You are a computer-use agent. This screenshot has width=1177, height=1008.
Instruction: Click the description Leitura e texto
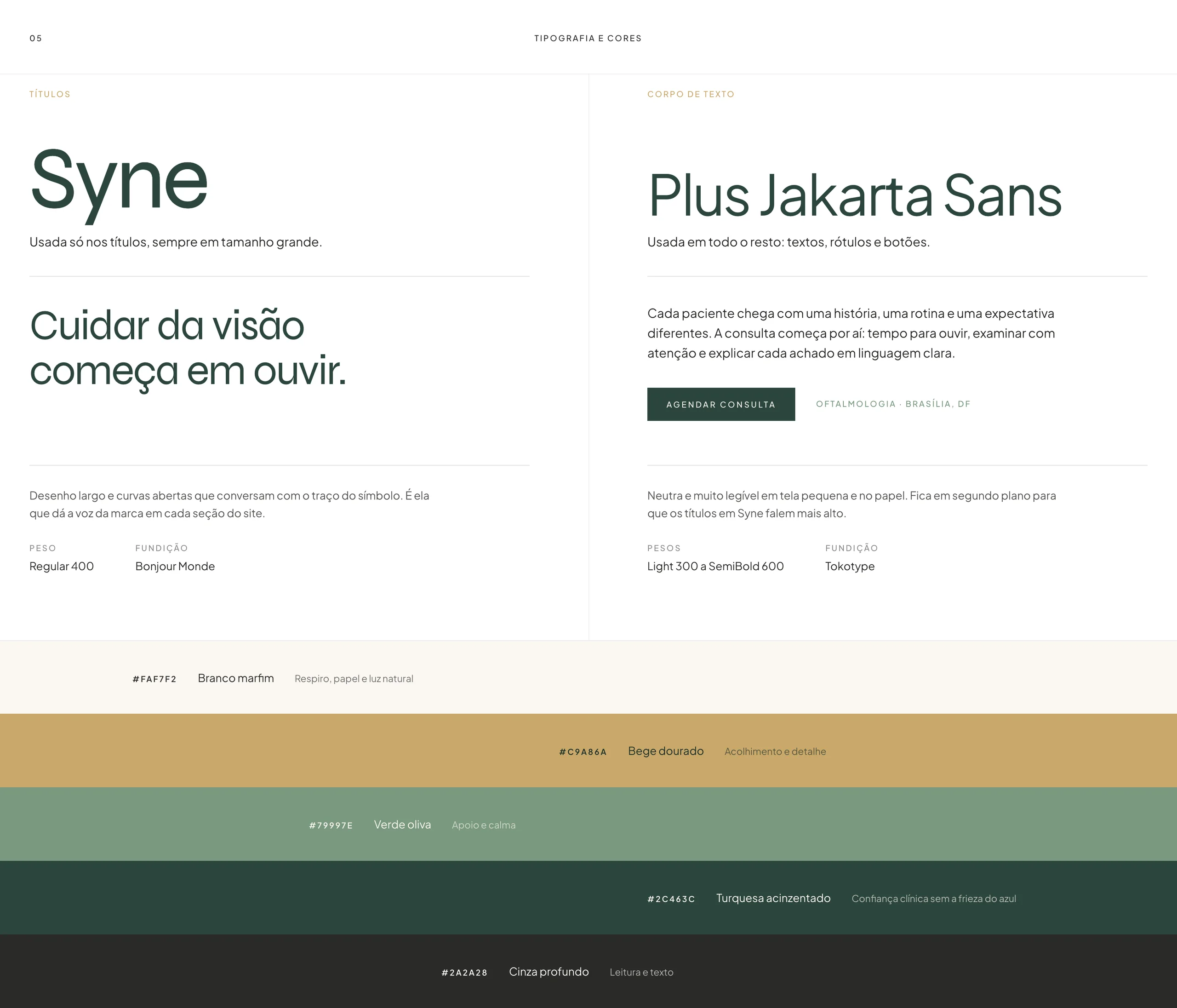641,972
